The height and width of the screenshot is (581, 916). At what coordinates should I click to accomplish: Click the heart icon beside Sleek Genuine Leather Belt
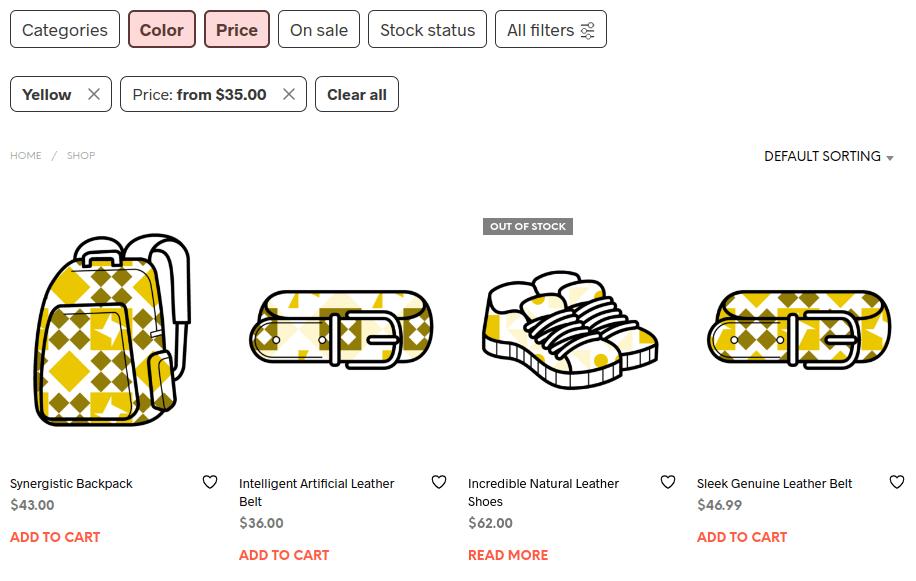pos(897,482)
